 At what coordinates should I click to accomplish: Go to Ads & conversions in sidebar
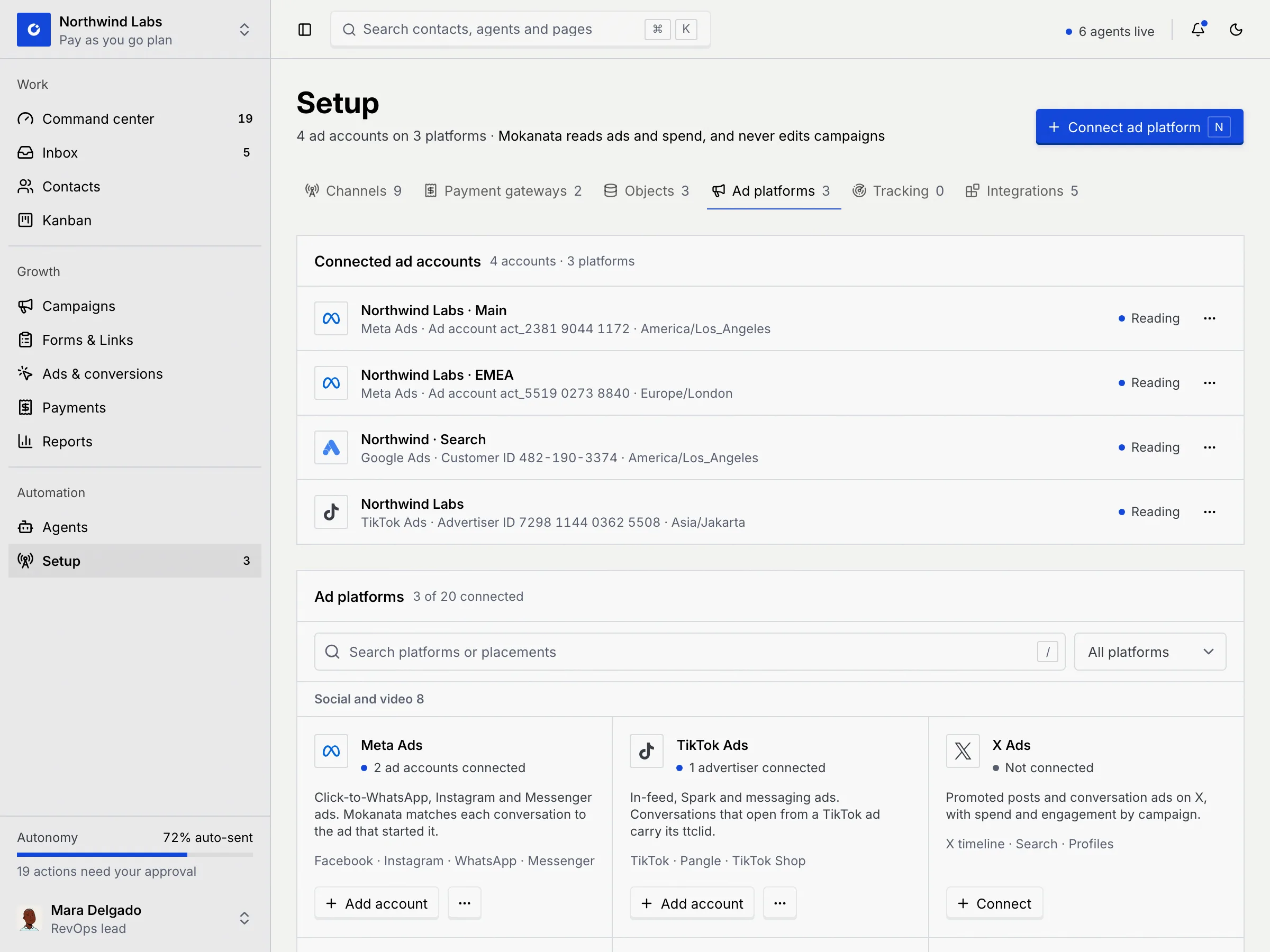[x=135, y=373]
